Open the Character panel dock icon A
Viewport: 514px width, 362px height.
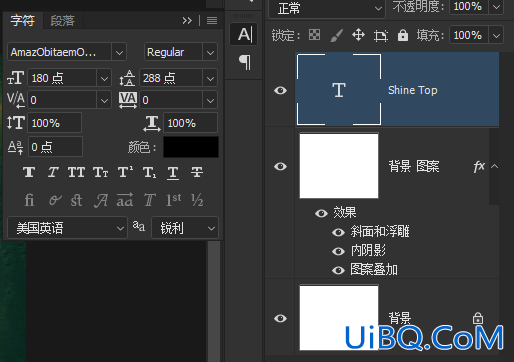click(244, 34)
